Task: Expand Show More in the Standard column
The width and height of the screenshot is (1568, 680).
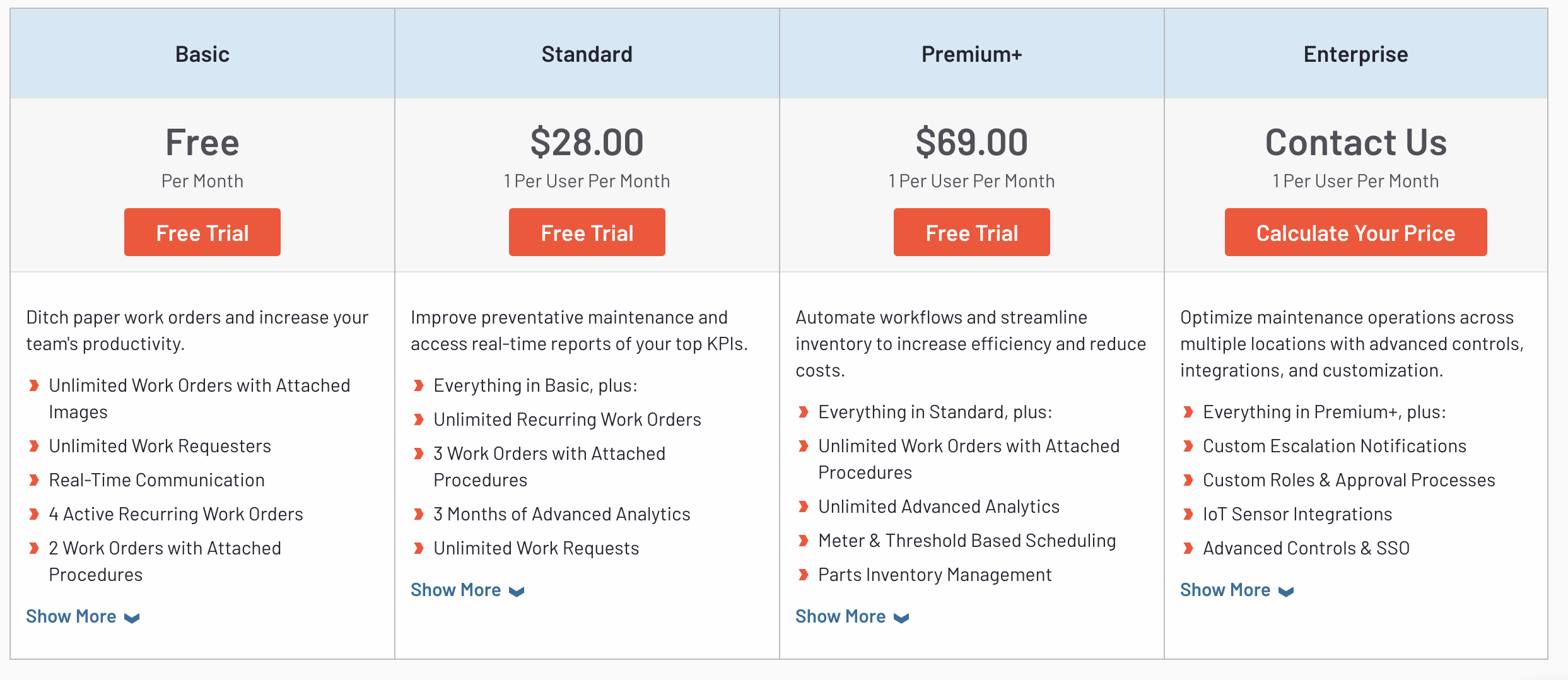Action: pyautogui.click(x=456, y=590)
